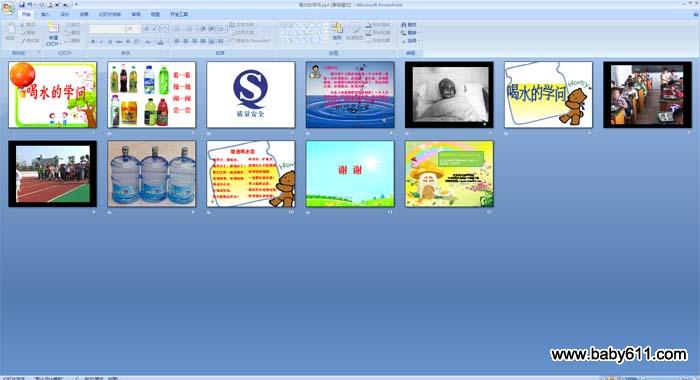Toggle Strikethrough formatting
This screenshot has height=380, width=700.
click(119, 42)
